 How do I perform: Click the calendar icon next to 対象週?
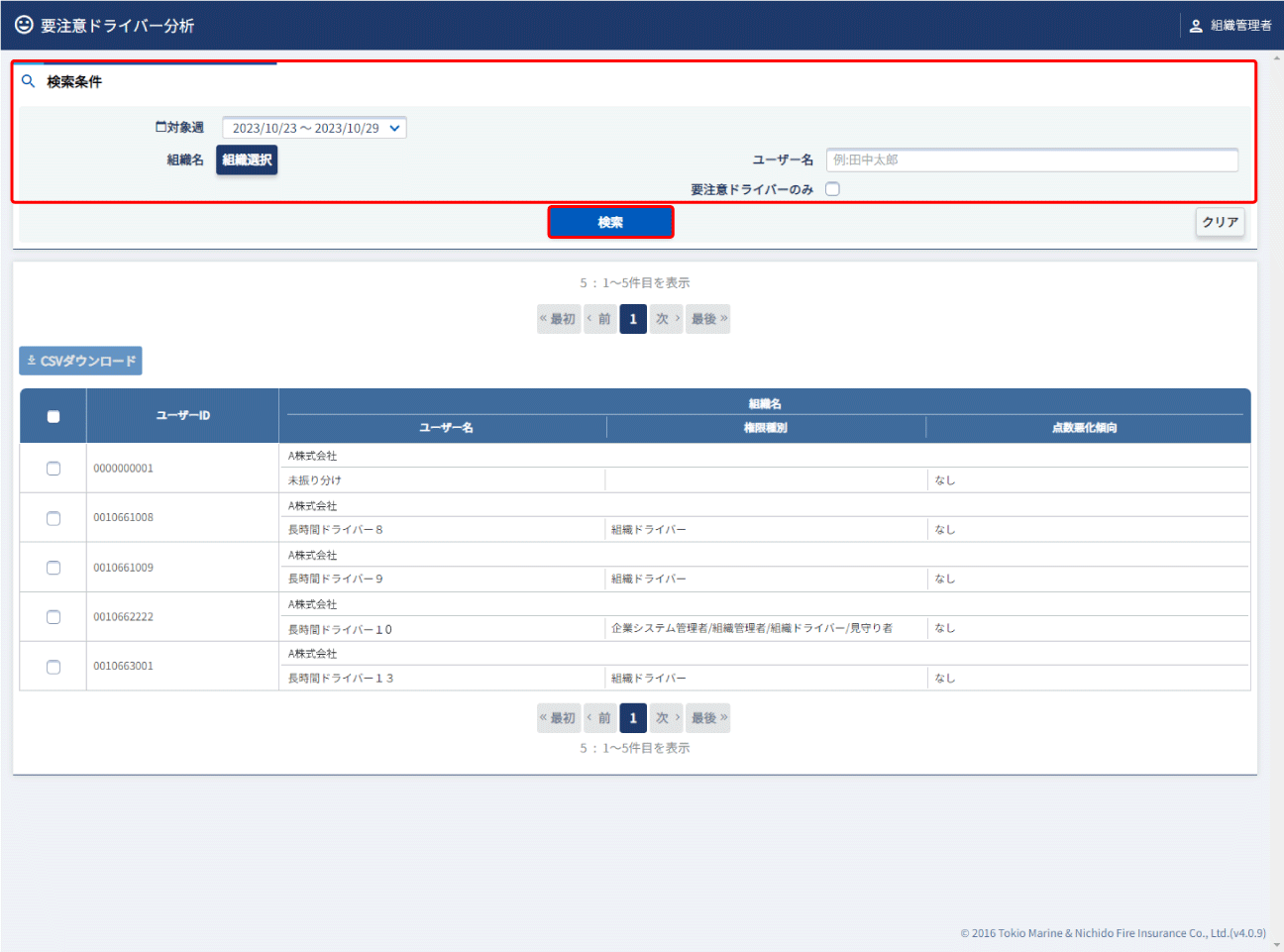point(160,127)
